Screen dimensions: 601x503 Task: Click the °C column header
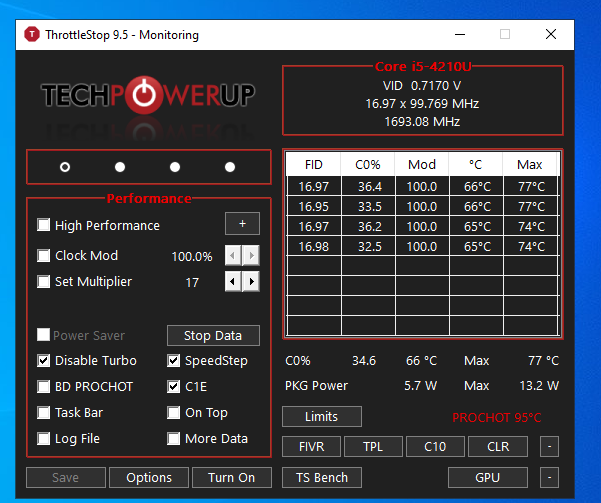coord(476,164)
